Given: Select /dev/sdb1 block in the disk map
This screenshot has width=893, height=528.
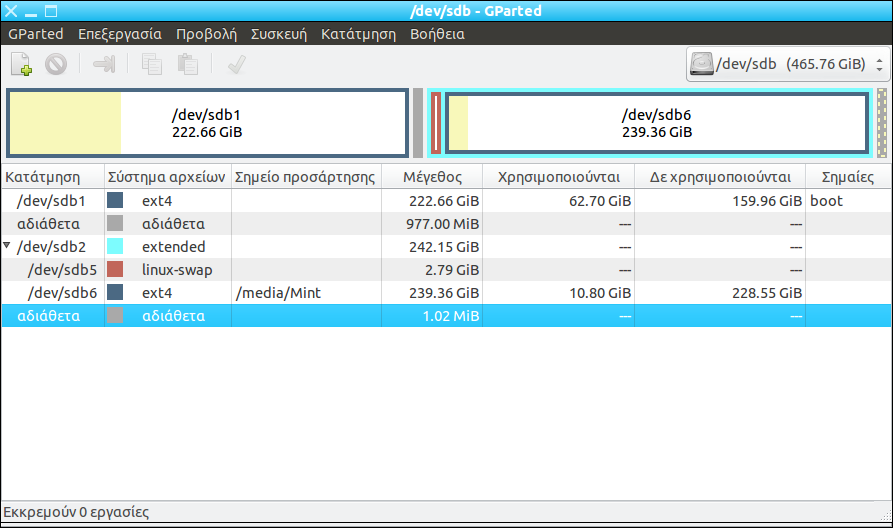Looking at the screenshot, I should pos(207,123).
